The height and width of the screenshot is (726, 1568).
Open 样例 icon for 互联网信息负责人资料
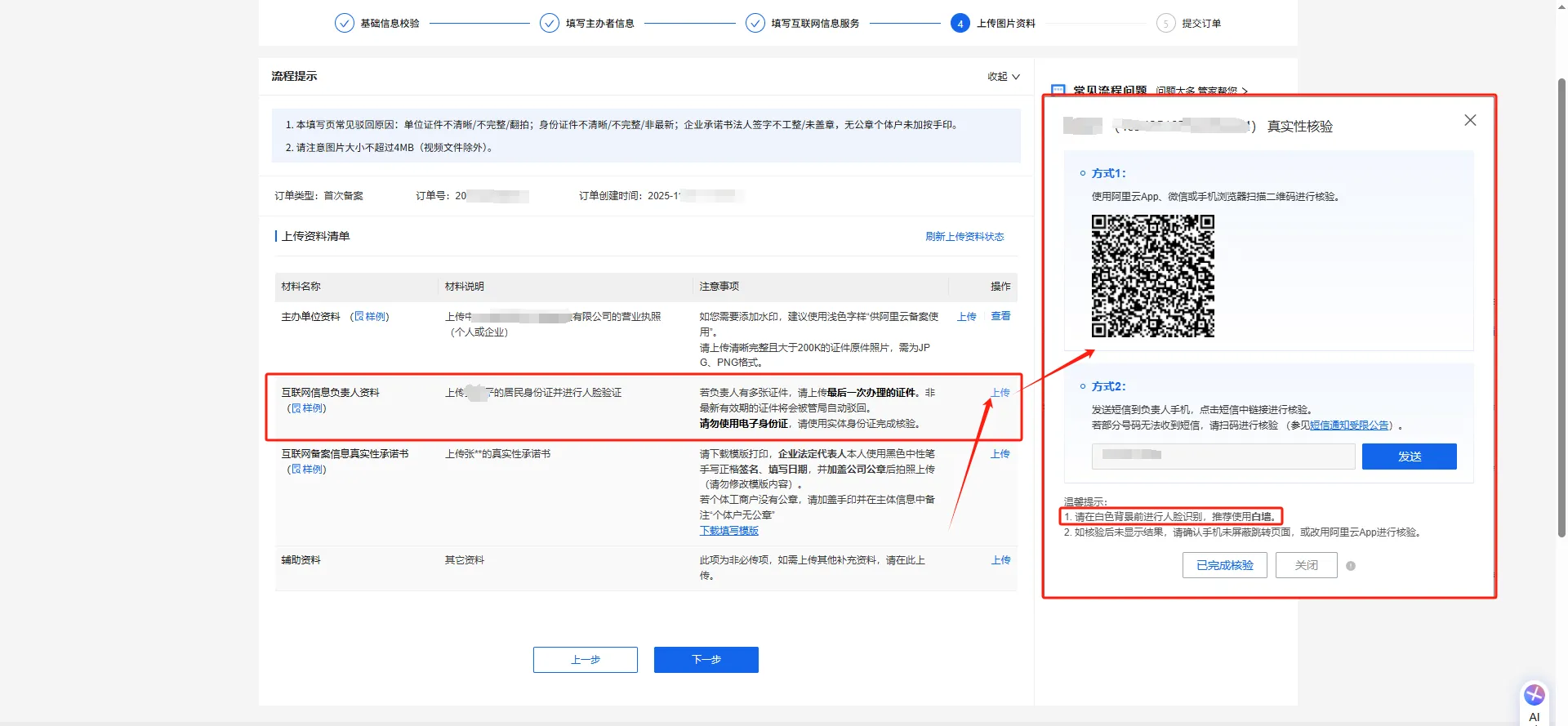pos(296,408)
